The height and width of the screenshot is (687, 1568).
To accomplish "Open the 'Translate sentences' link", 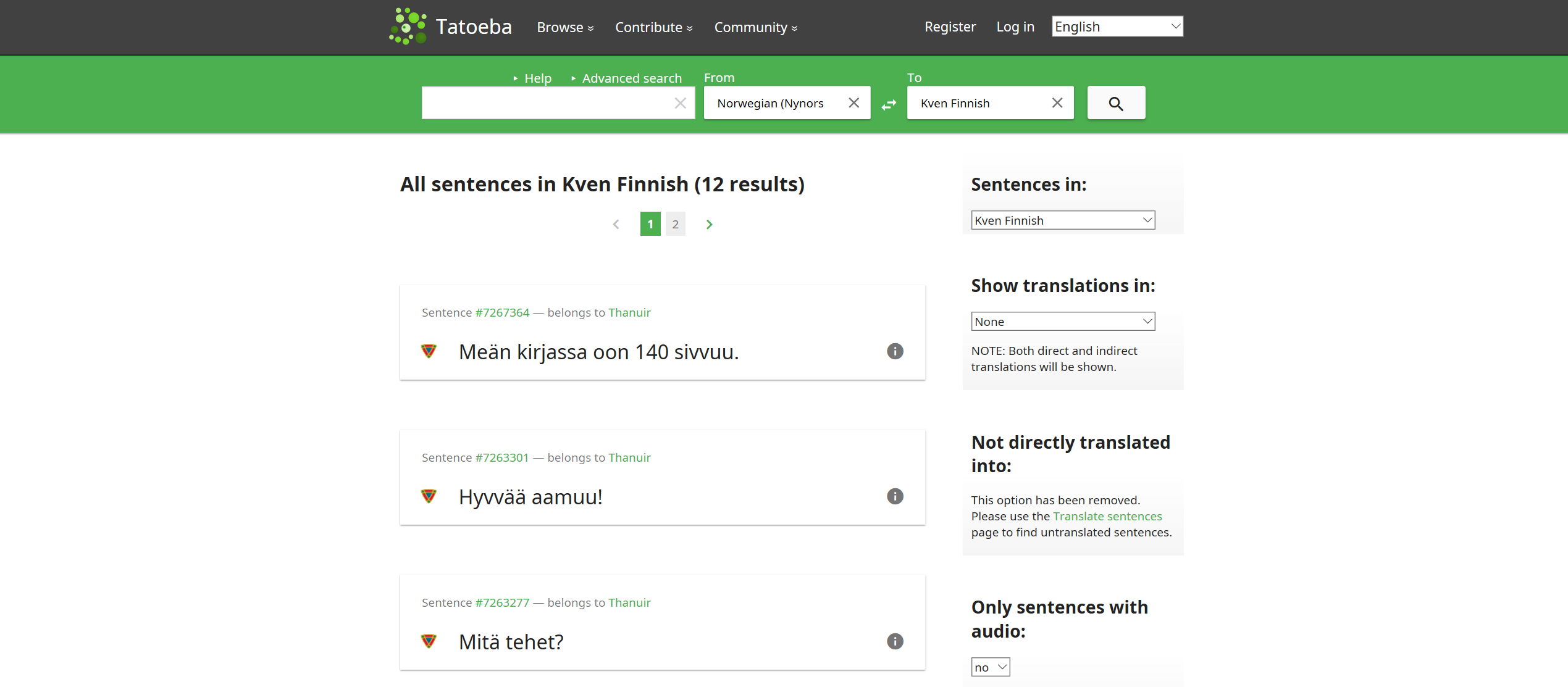I will pos(1107,516).
